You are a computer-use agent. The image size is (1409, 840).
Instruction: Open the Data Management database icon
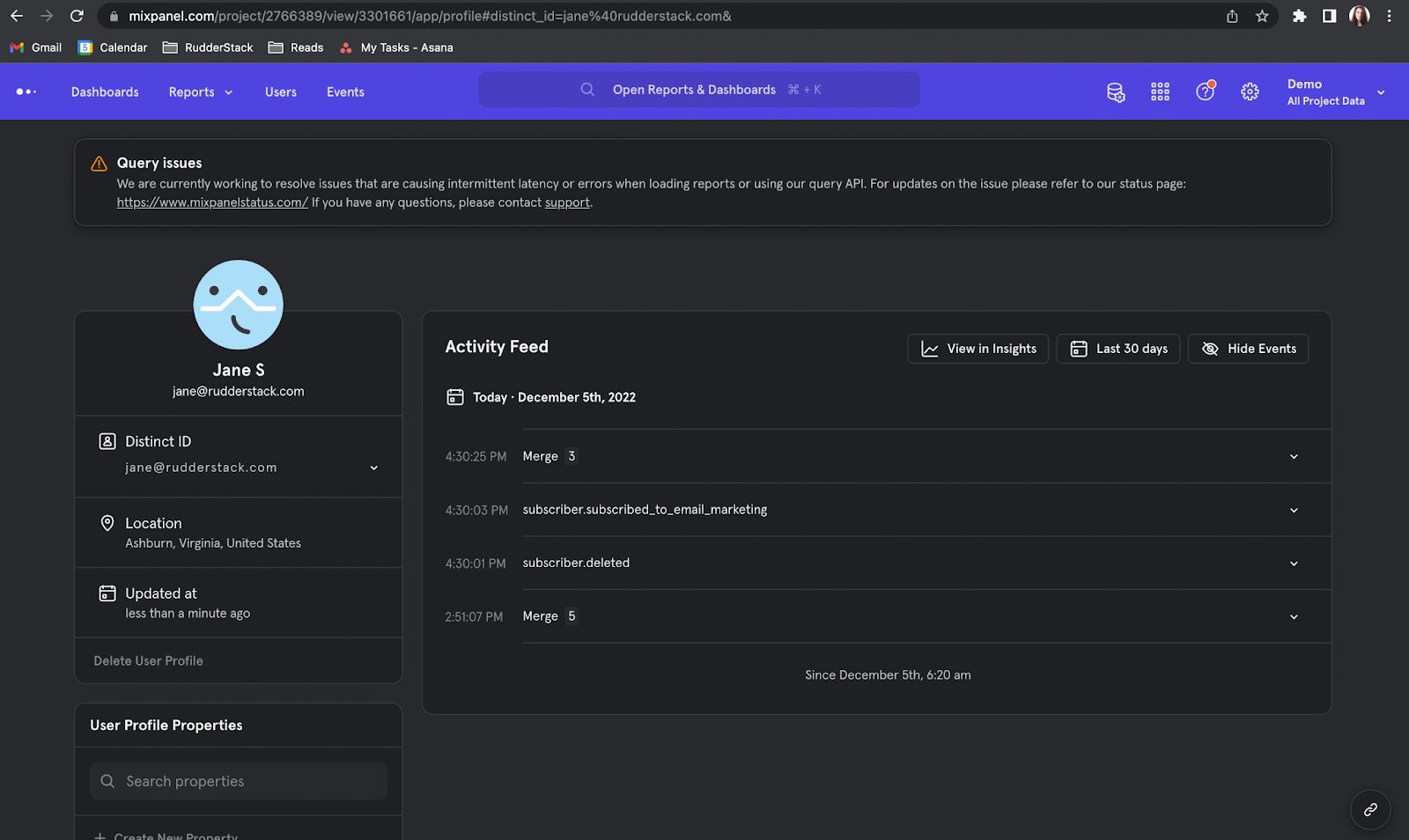tap(1116, 92)
